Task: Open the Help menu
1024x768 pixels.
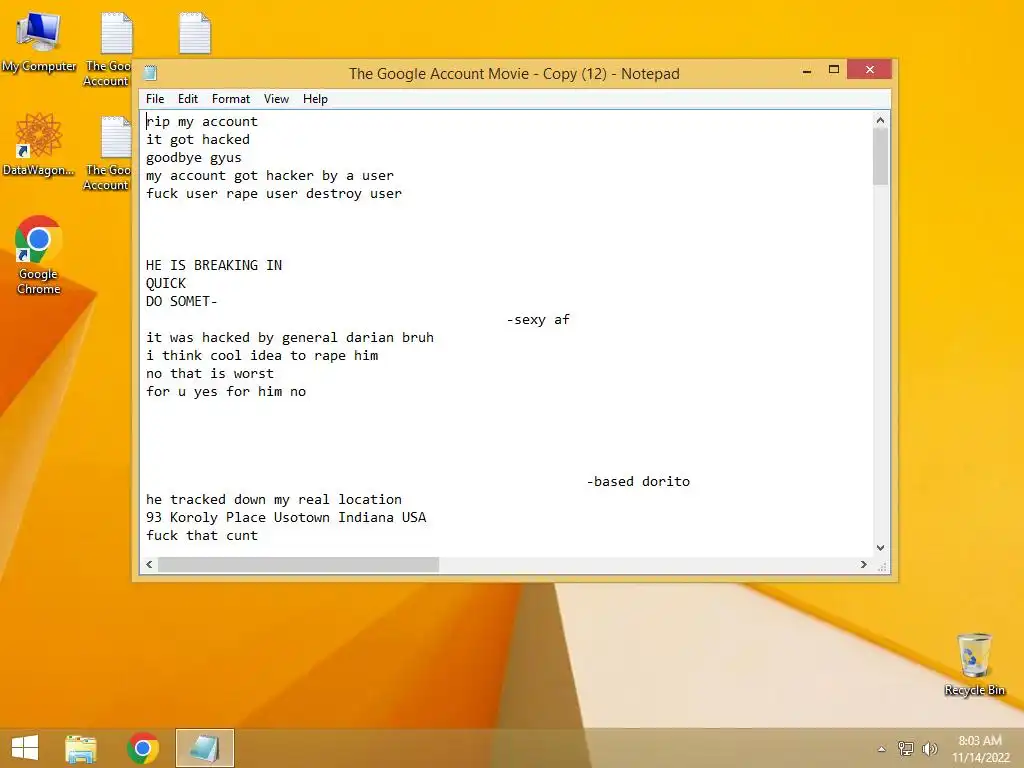Action: [x=315, y=99]
